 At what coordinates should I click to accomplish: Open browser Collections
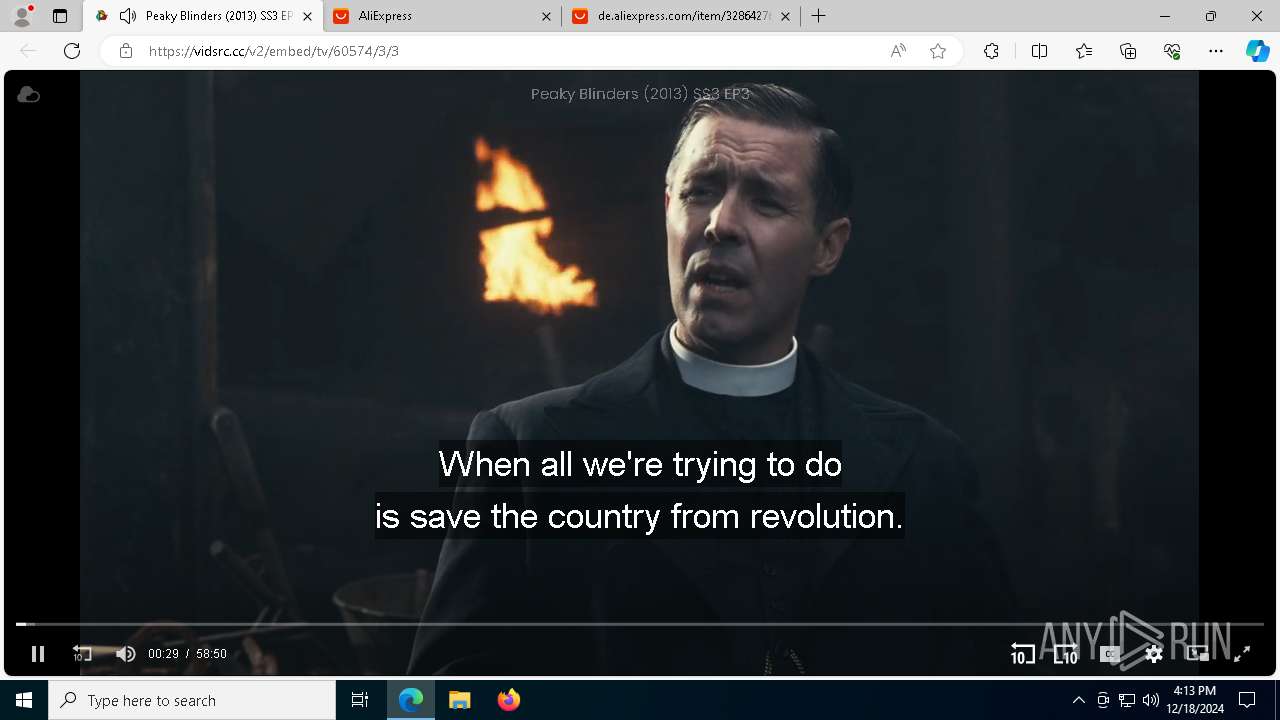pos(1128,51)
